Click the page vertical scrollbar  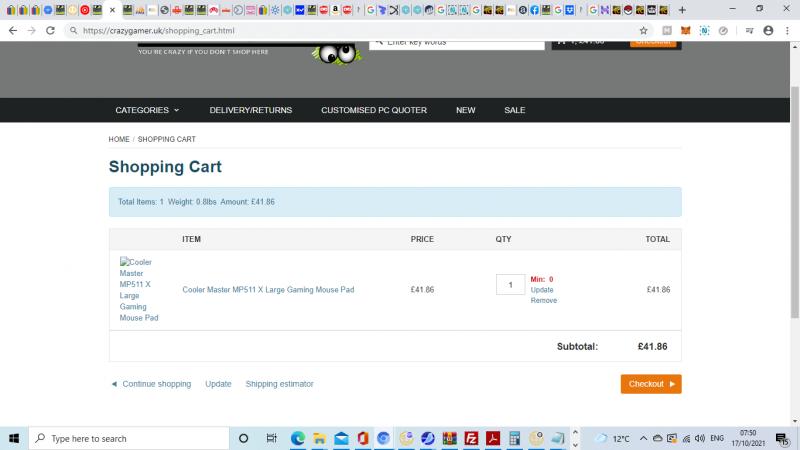point(794,203)
